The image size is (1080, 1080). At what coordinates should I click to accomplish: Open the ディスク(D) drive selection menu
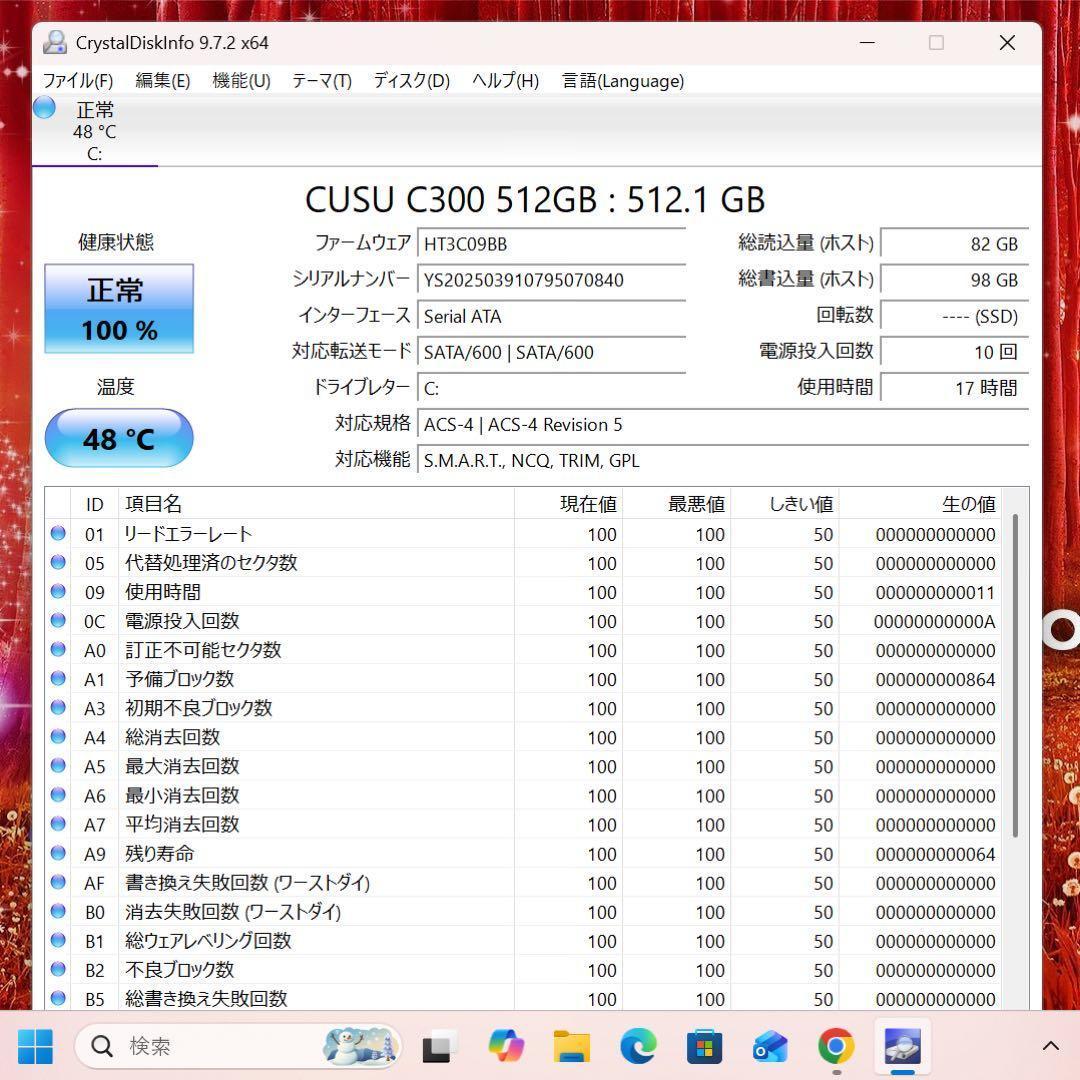410,81
